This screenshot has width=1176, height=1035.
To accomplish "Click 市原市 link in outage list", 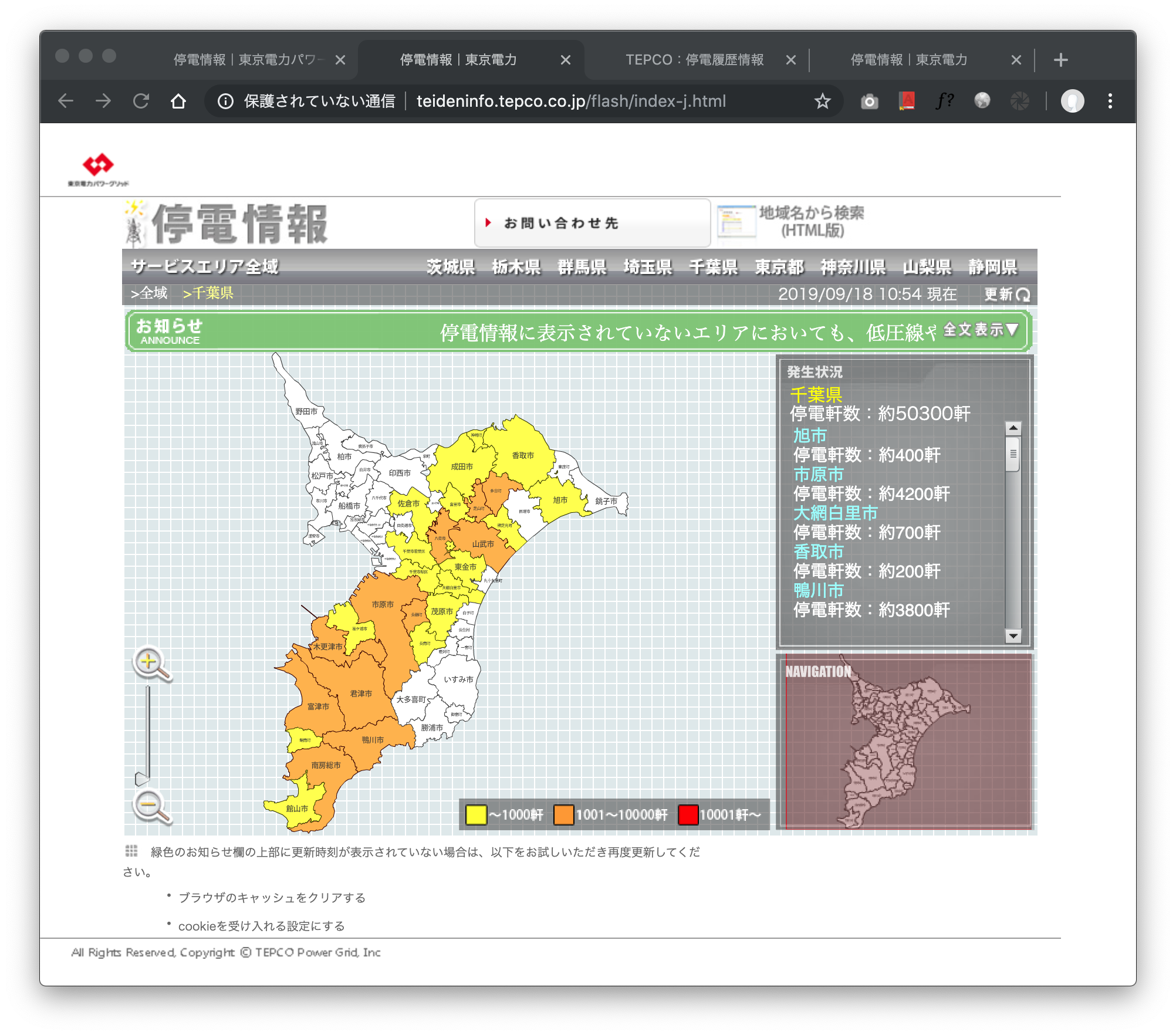I will coord(818,474).
